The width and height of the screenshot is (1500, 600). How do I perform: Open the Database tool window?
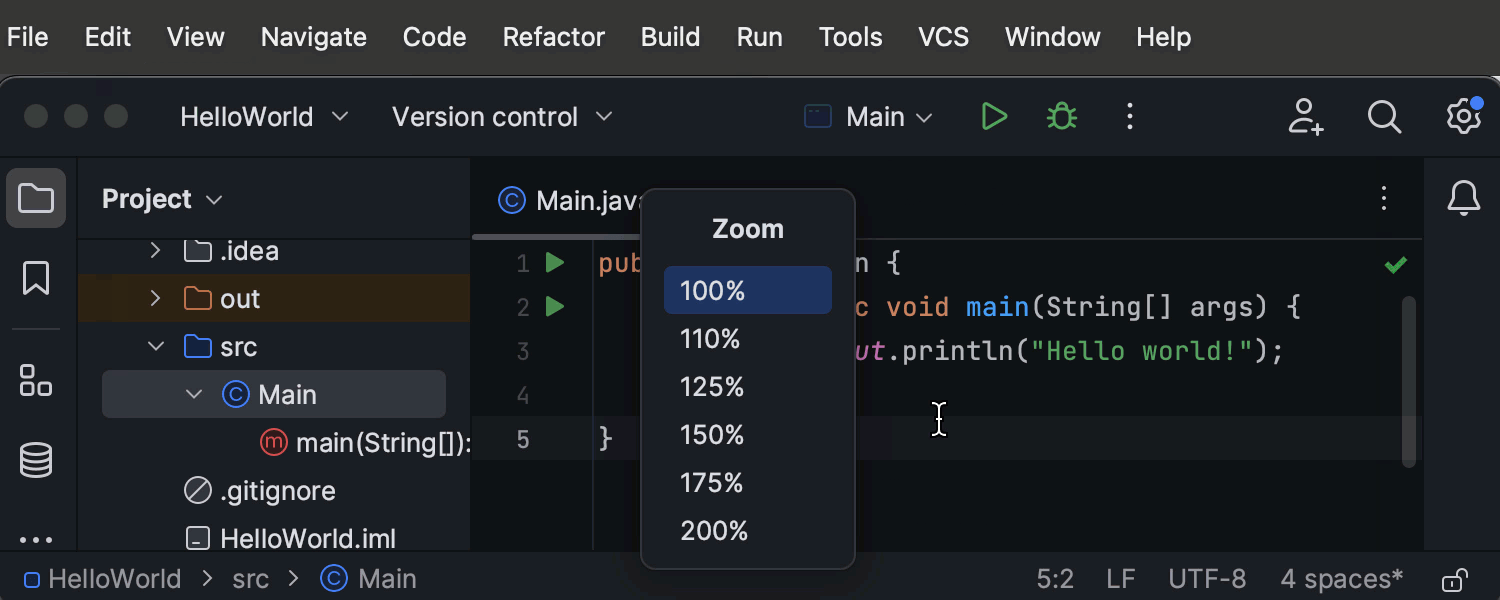pos(36,460)
